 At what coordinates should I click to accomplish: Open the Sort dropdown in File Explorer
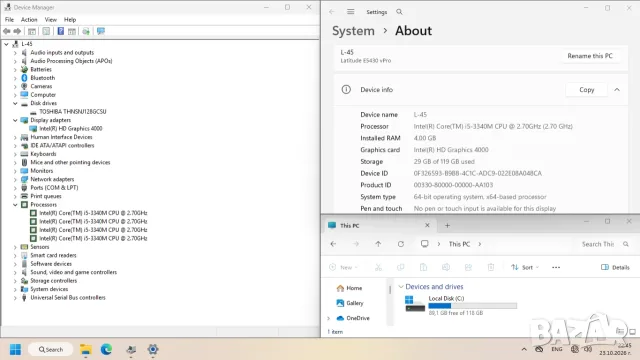(x=525, y=267)
